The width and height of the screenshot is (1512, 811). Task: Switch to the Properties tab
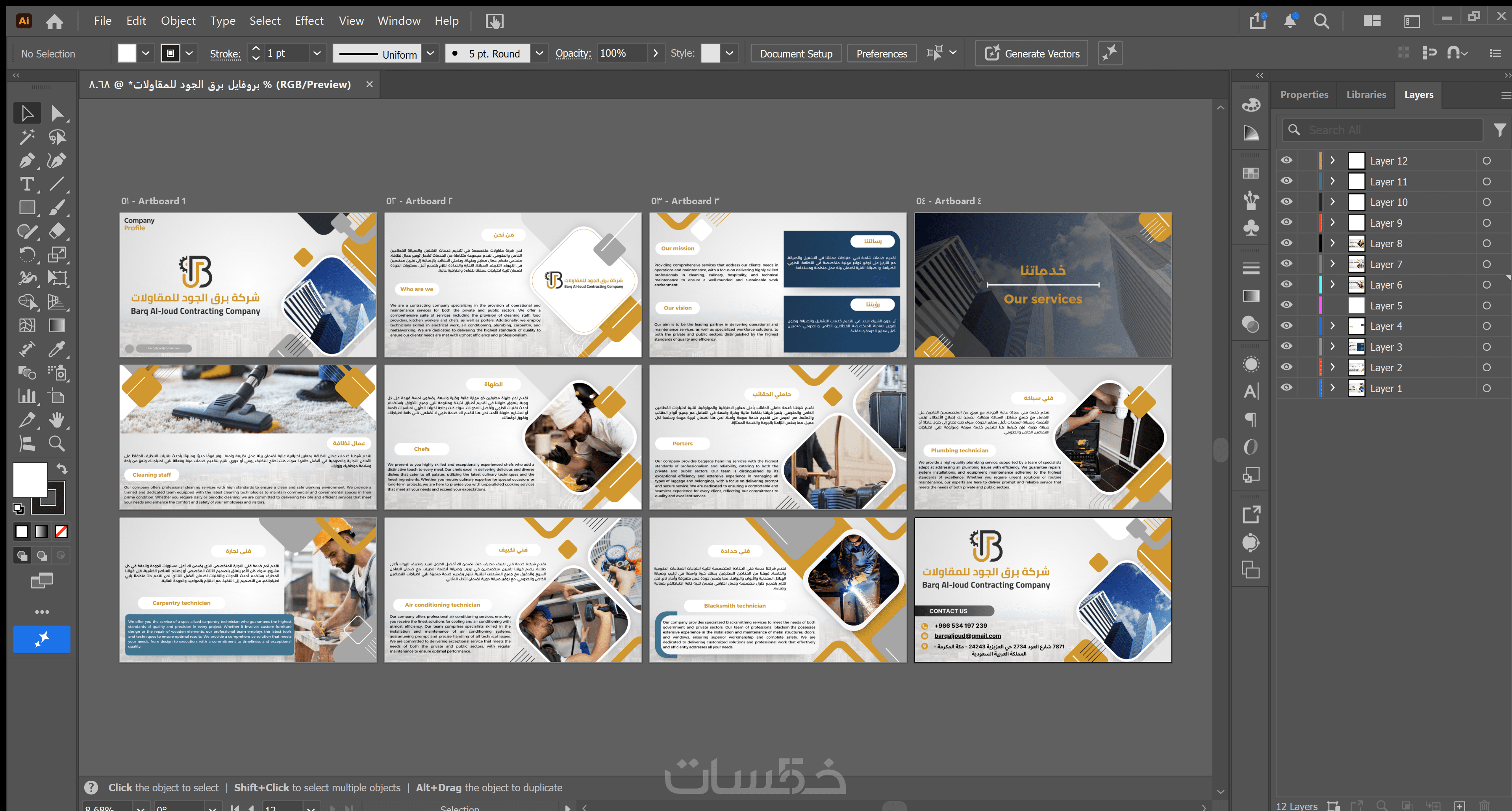coord(1304,94)
